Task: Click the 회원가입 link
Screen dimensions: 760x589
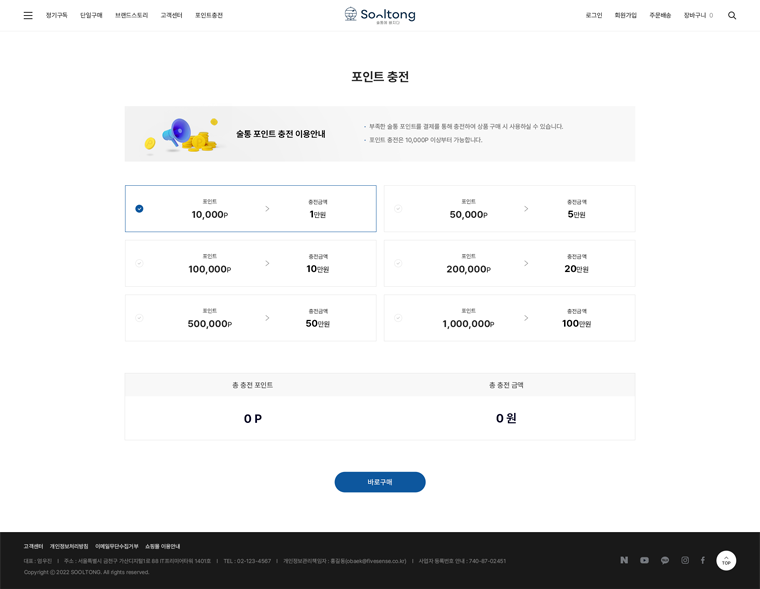Action: [x=626, y=16]
